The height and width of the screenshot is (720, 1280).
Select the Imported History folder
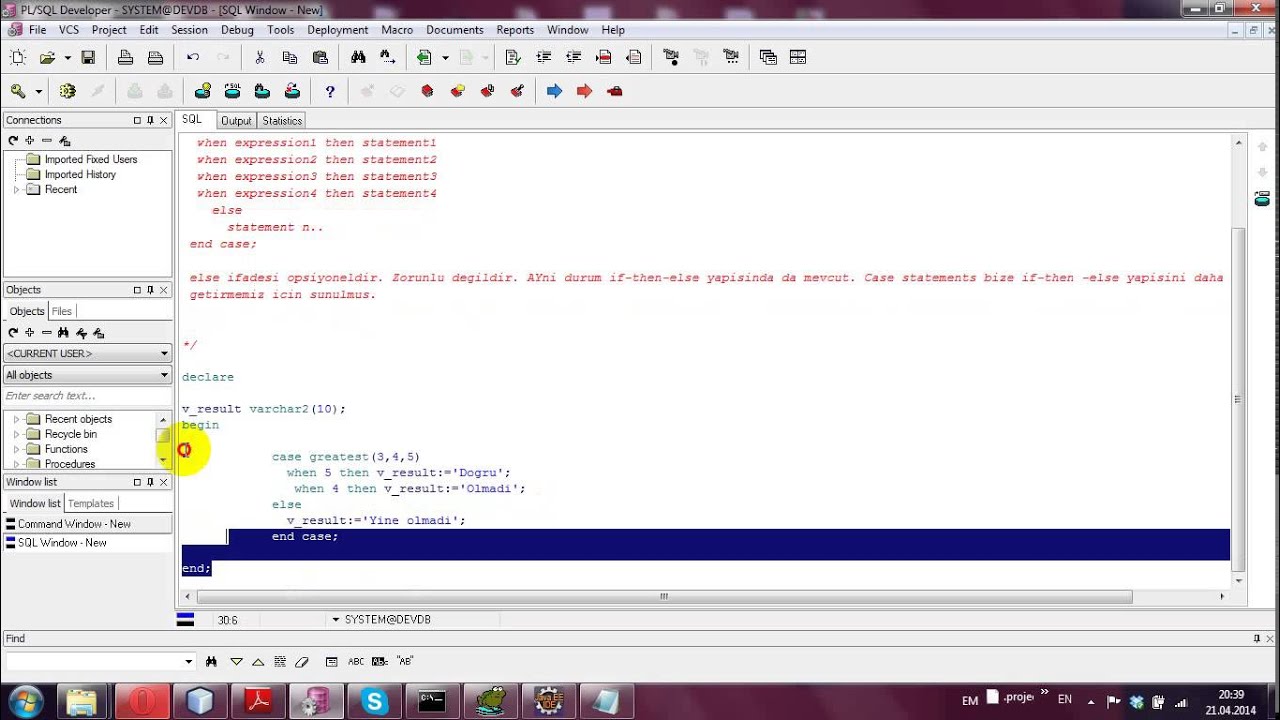click(80, 175)
